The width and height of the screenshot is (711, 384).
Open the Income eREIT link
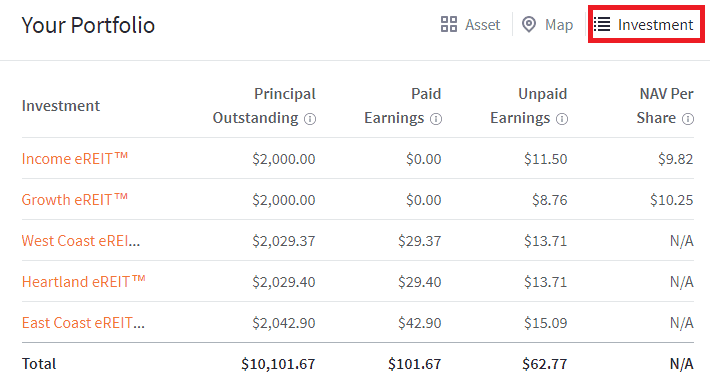point(75,159)
